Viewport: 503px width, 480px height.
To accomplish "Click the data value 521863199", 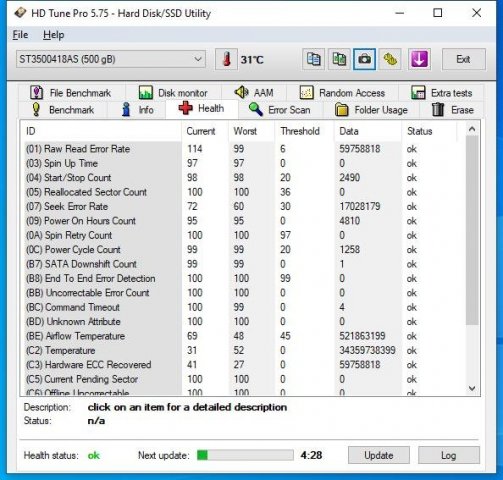I will 362,336.
